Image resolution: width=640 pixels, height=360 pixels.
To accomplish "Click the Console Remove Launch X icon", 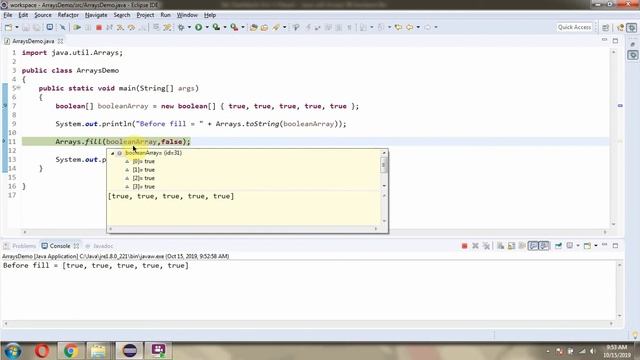I will tap(475, 246).
